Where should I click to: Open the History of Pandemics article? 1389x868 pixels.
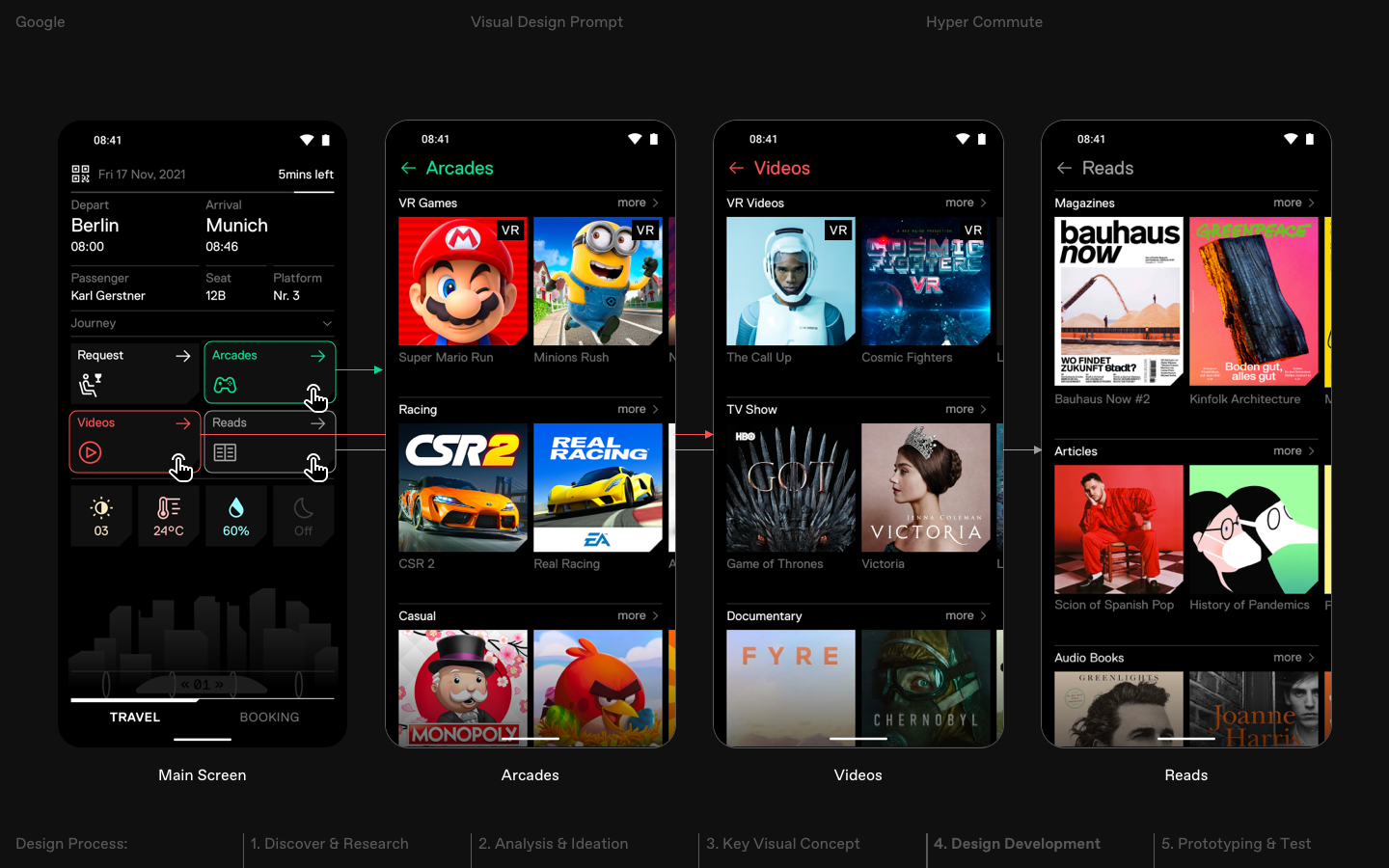(x=1254, y=529)
